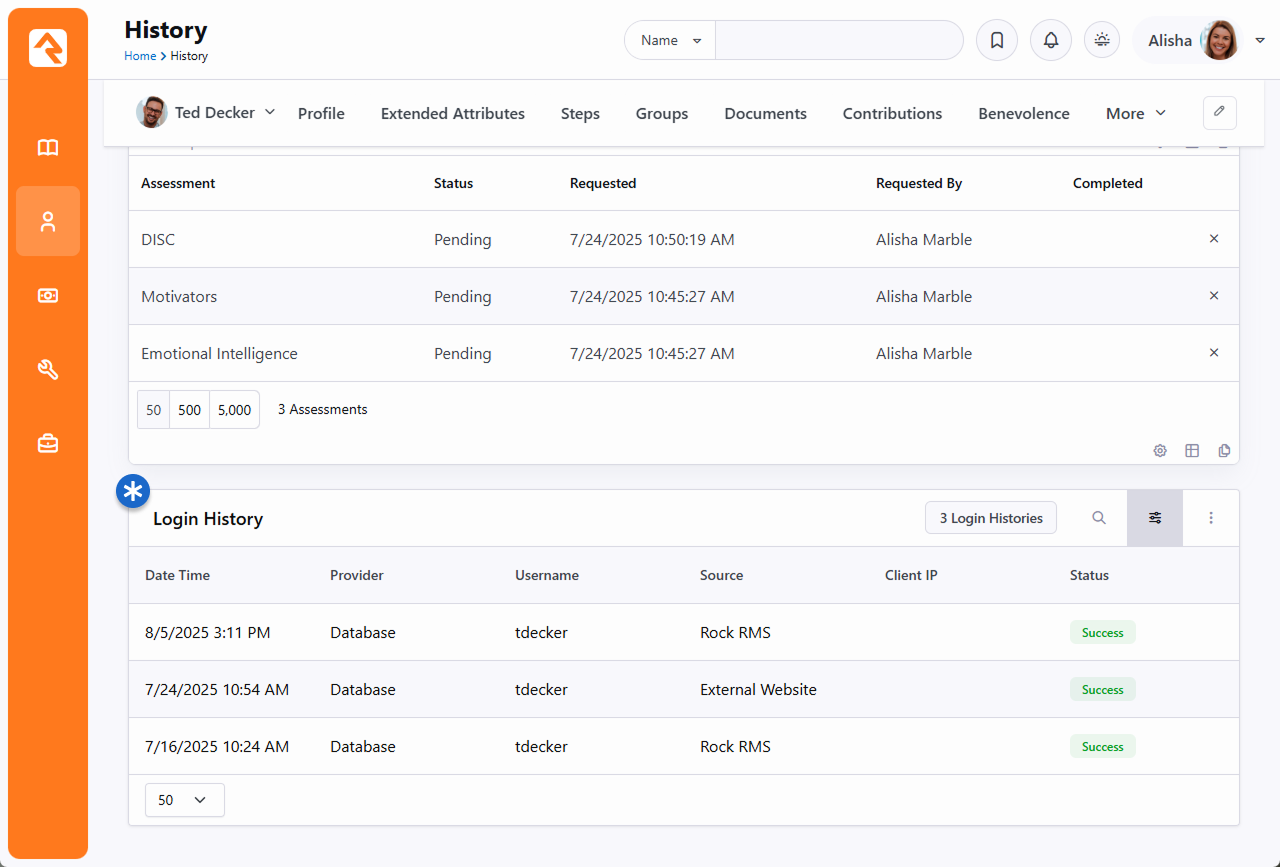Expand the More tab dropdown
Viewport: 1280px width, 867px height.
click(1136, 114)
